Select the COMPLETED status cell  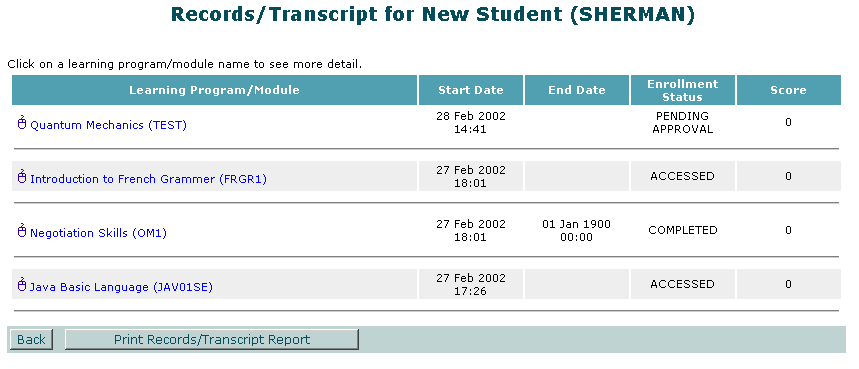(x=683, y=230)
